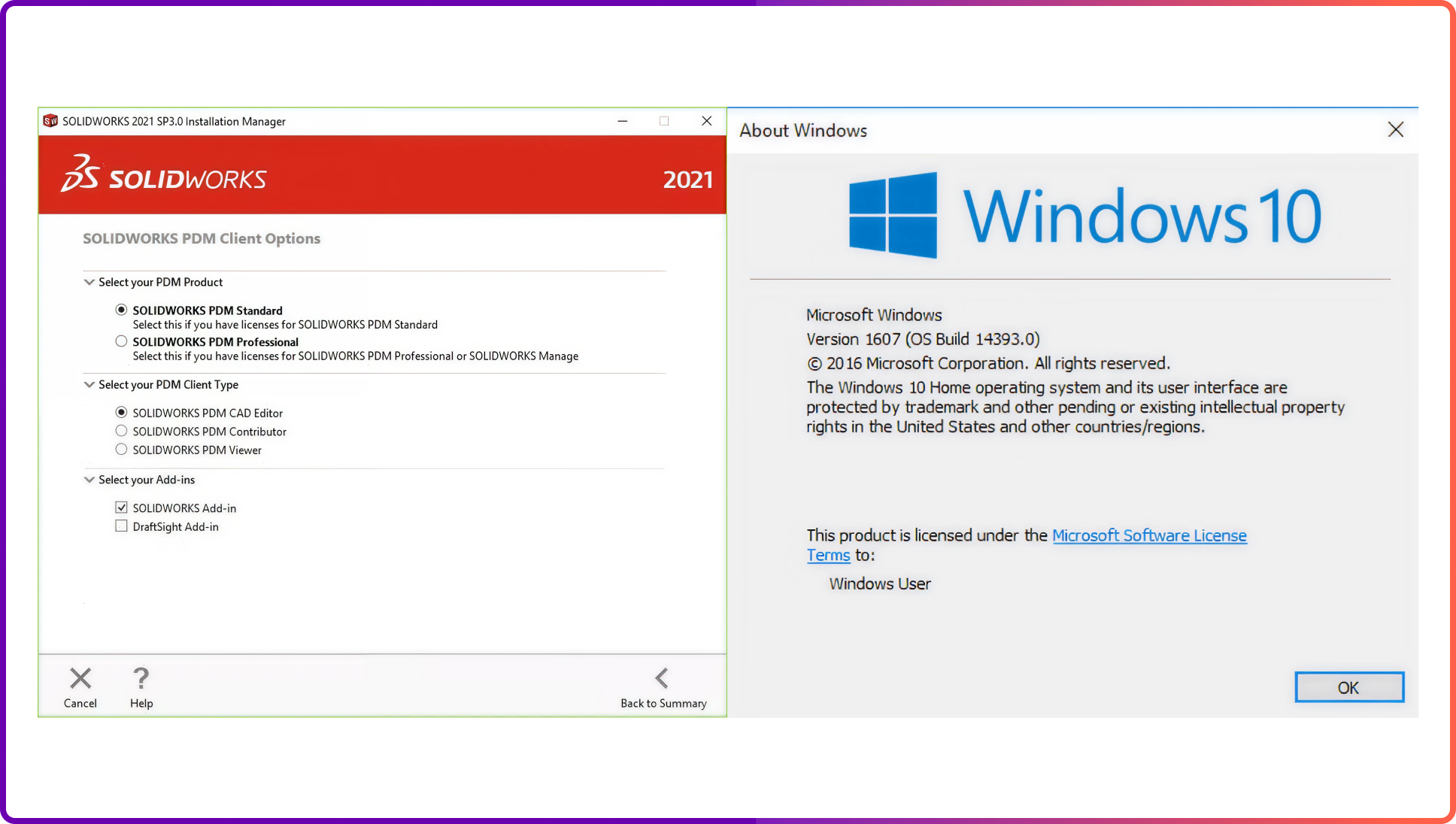Select SOLIDWORKS PDM Standard radio button
Viewport: 1456px width, 824px height.
121,310
